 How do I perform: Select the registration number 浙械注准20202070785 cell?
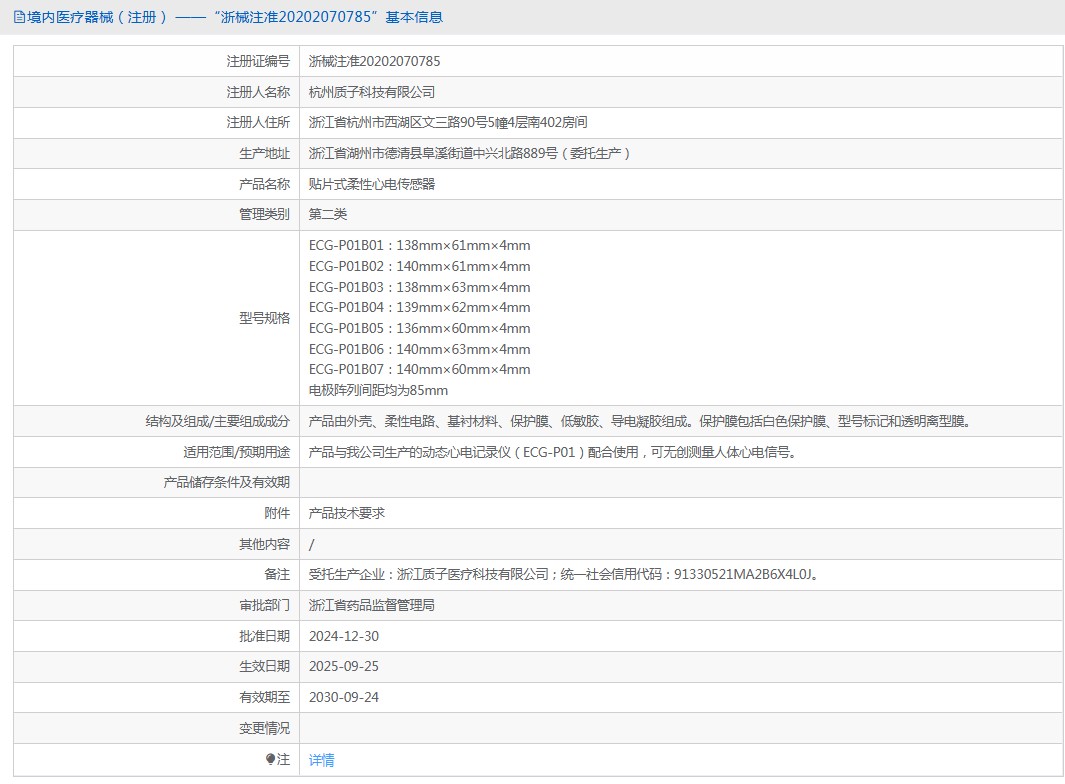coord(380,61)
